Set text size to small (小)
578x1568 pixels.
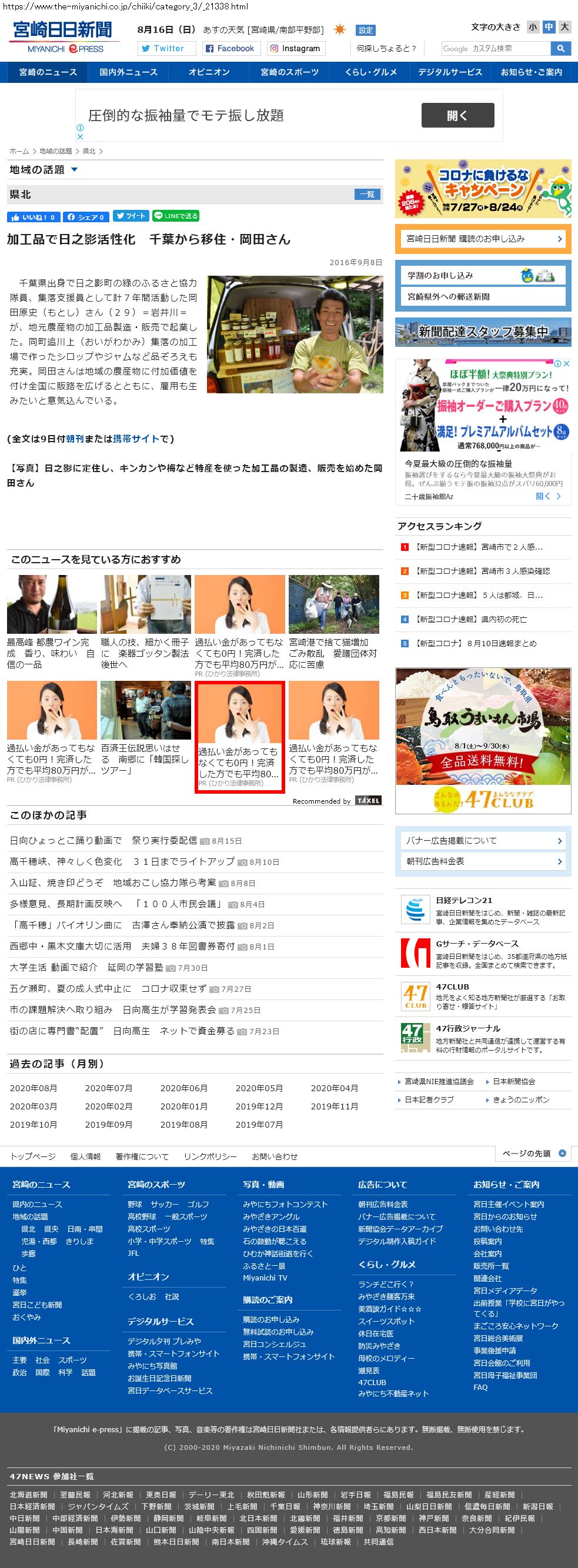point(533,28)
